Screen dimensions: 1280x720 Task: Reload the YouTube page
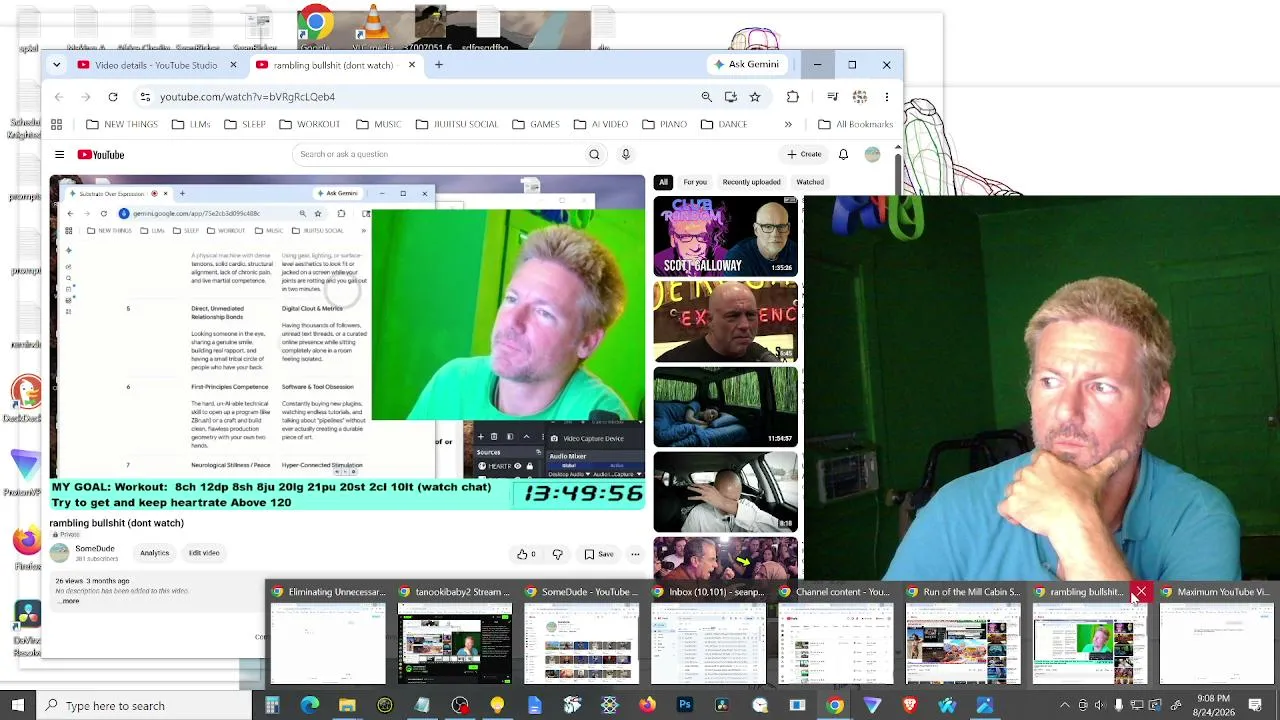113,97
